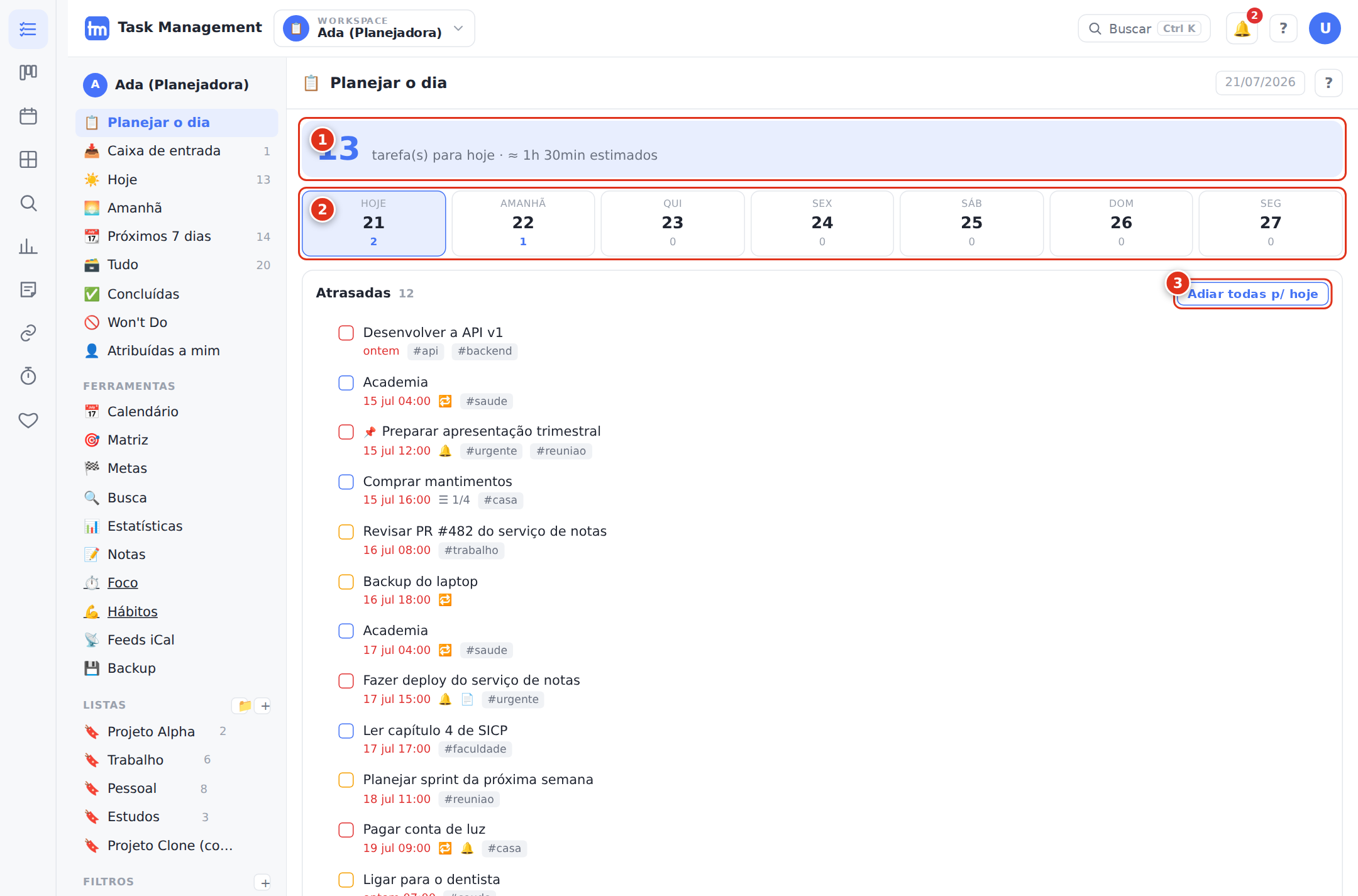Open the timer icon in left rail
1358x896 pixels.
(x=28, y=376)
